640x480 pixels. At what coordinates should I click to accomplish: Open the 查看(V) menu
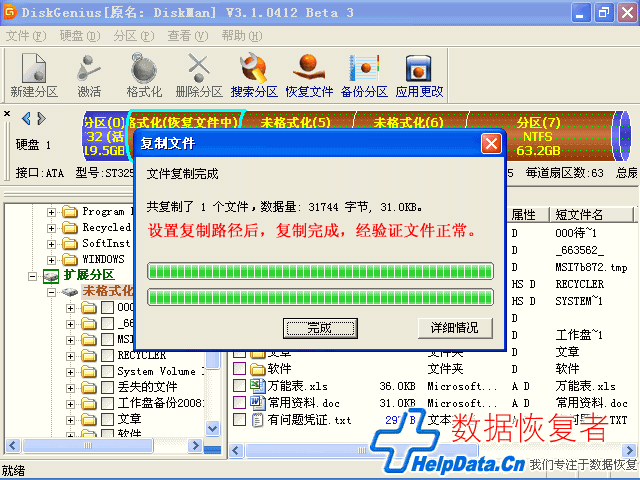187,36
